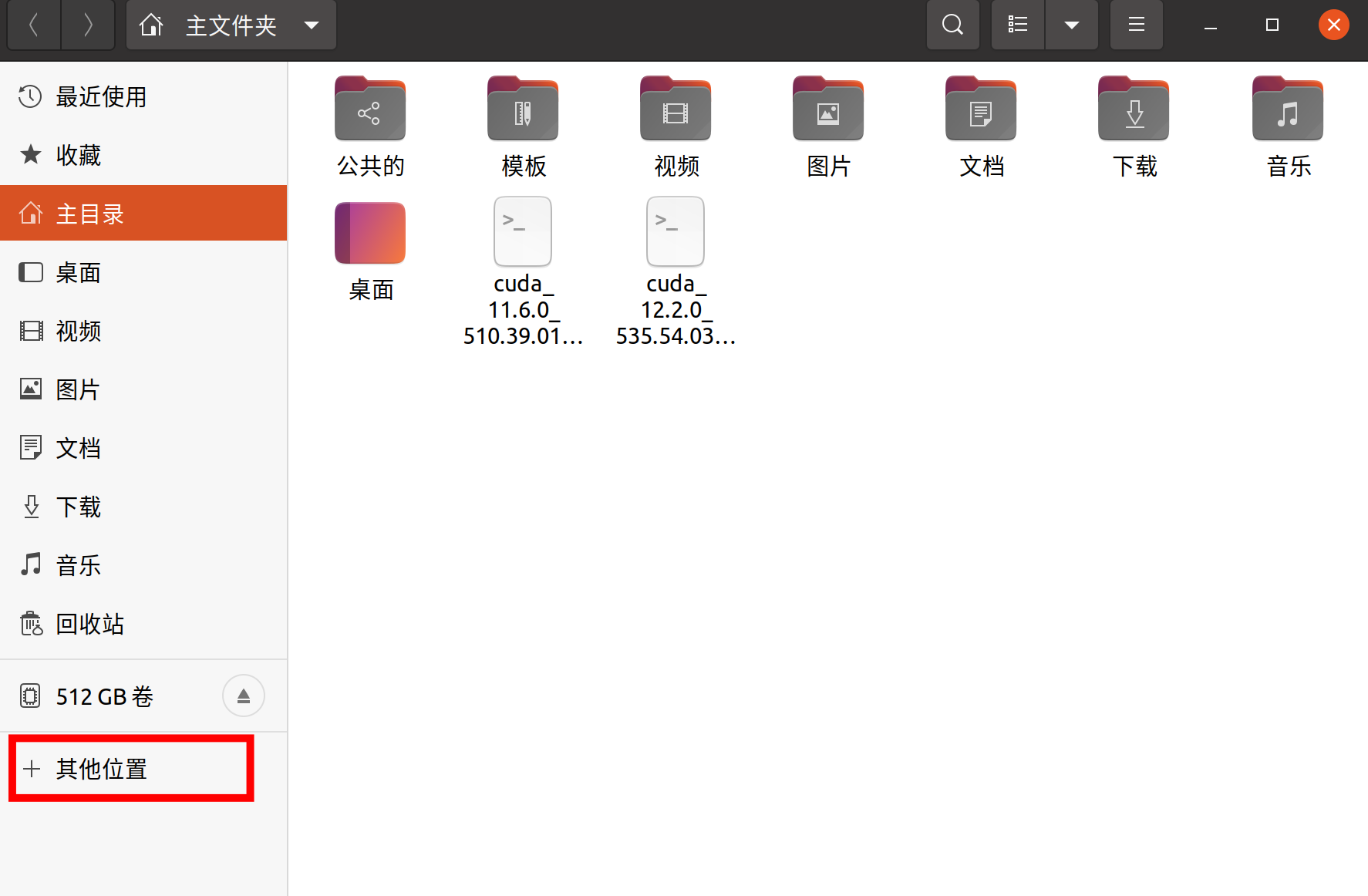The width and height of the screenshot is (1368, 896).
Task: Select the 音乐 folder in main pane
Action: (1288, 109)
